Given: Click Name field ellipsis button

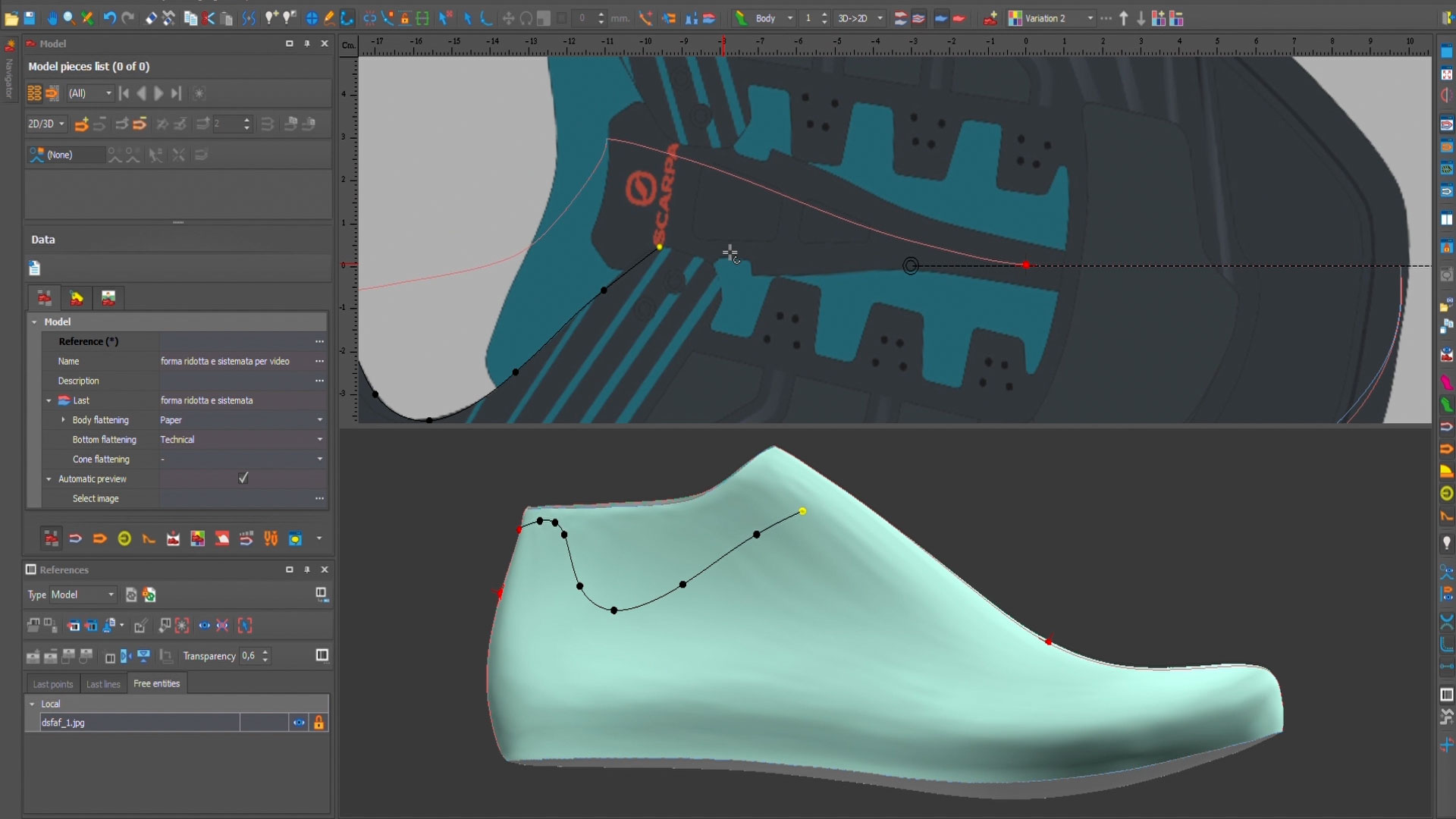Looking at the screenshot, I should coord(319,362).
